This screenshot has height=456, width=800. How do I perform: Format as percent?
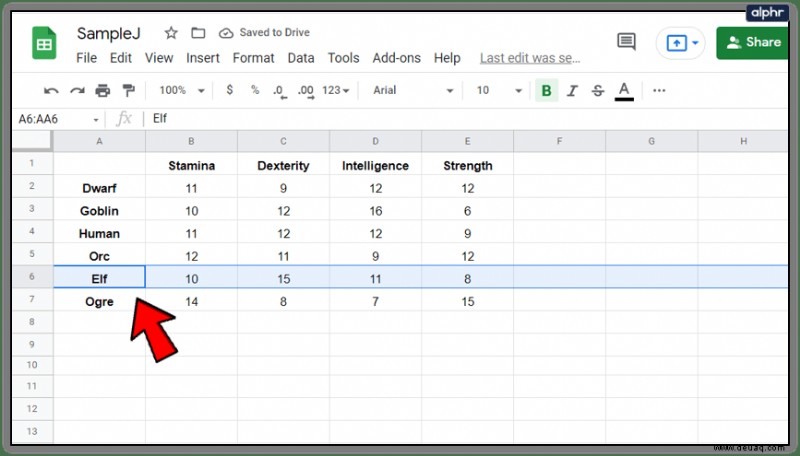pyautogui.click(x=255, y=90)
